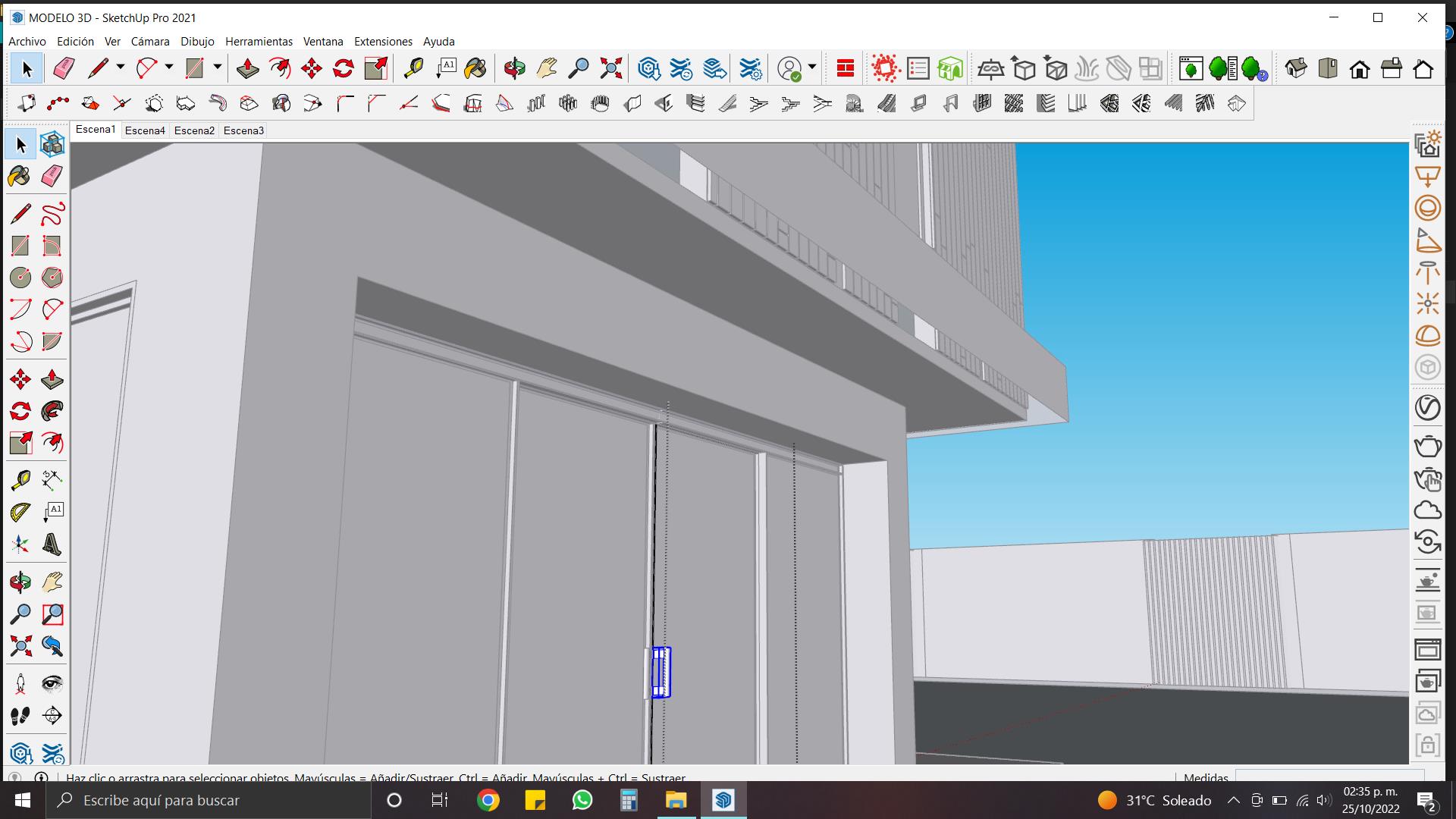Image resolution: width=1456 pixels, height=819 pixels.
Task: Select the Tape Measure tool in top toolbar
Action: (413, 69)
